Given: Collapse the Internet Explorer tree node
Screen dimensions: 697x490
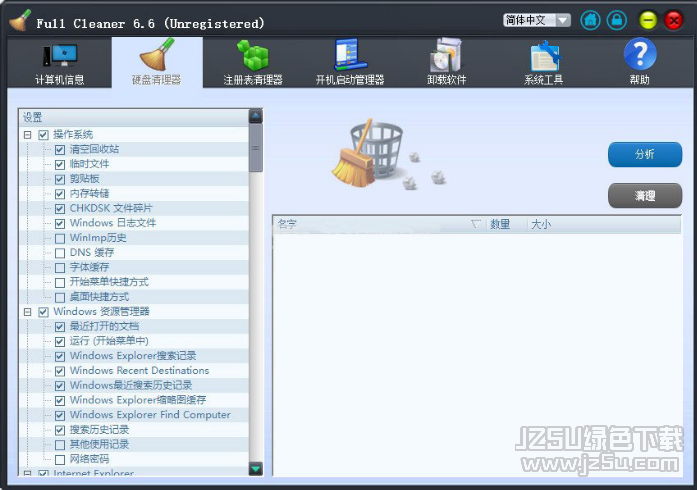Looking at the screenshot, I should tap(28, 474).
